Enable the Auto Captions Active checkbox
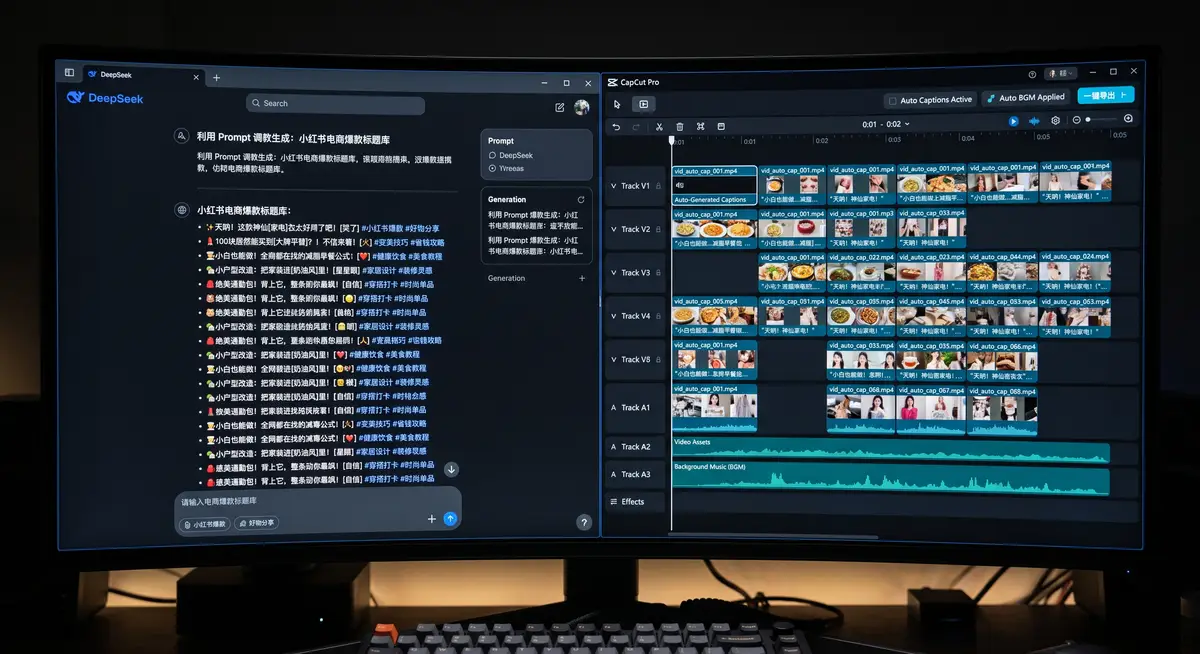 click(892, 100)
